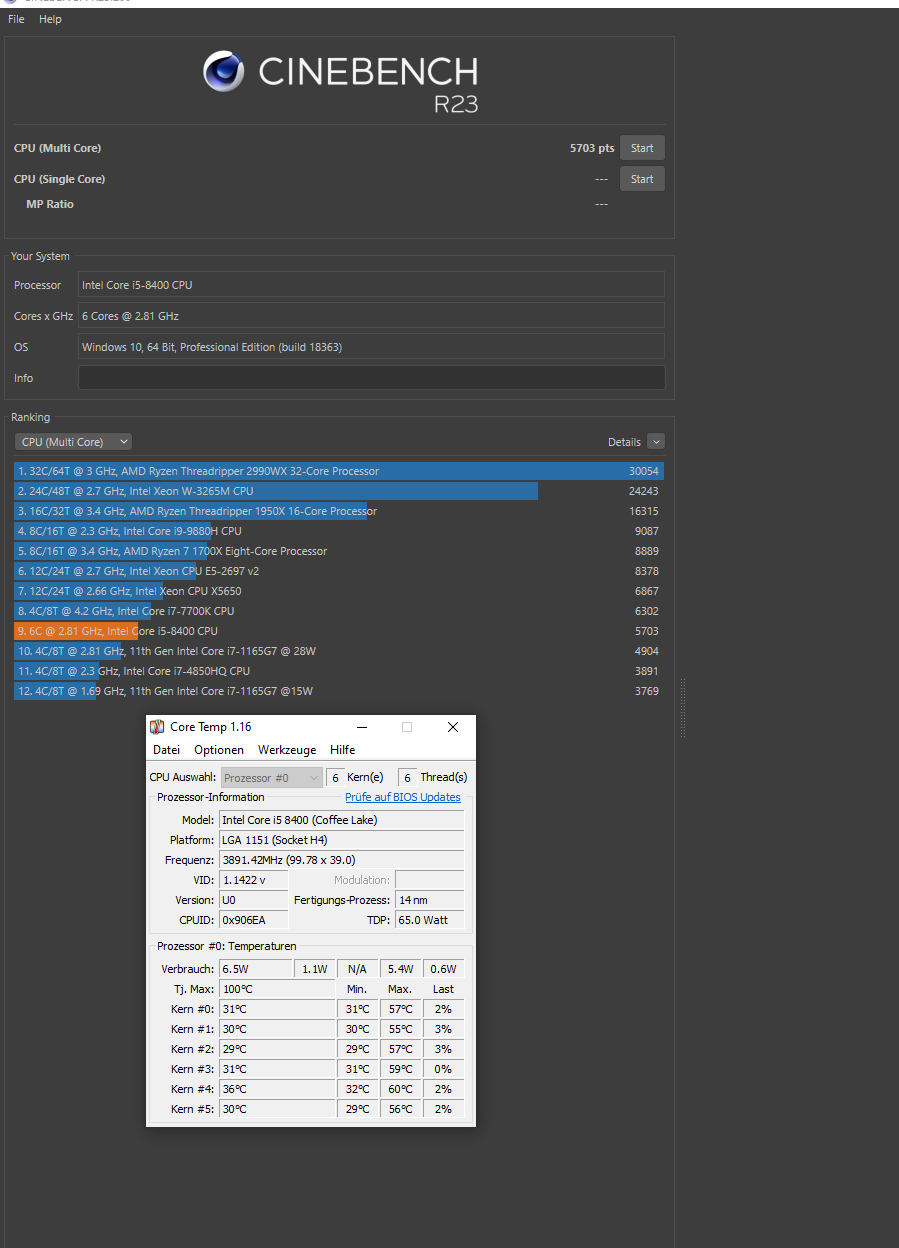Select the Threadripper 2990WX ranking entry
Viewport: 899px width, 1248px height.
pos(300,471)
